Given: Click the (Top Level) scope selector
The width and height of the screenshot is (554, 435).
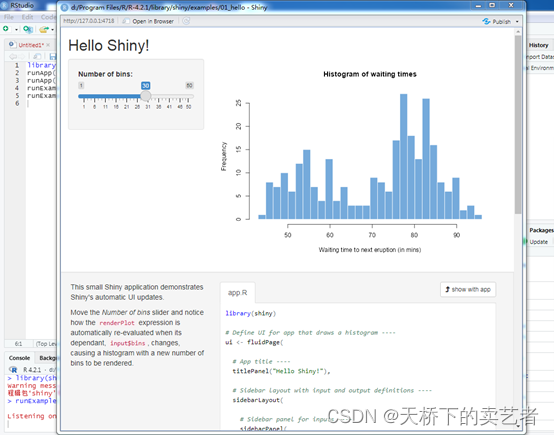Looking at the screenshot, I should pyautogui.click(x=46, y=344).
